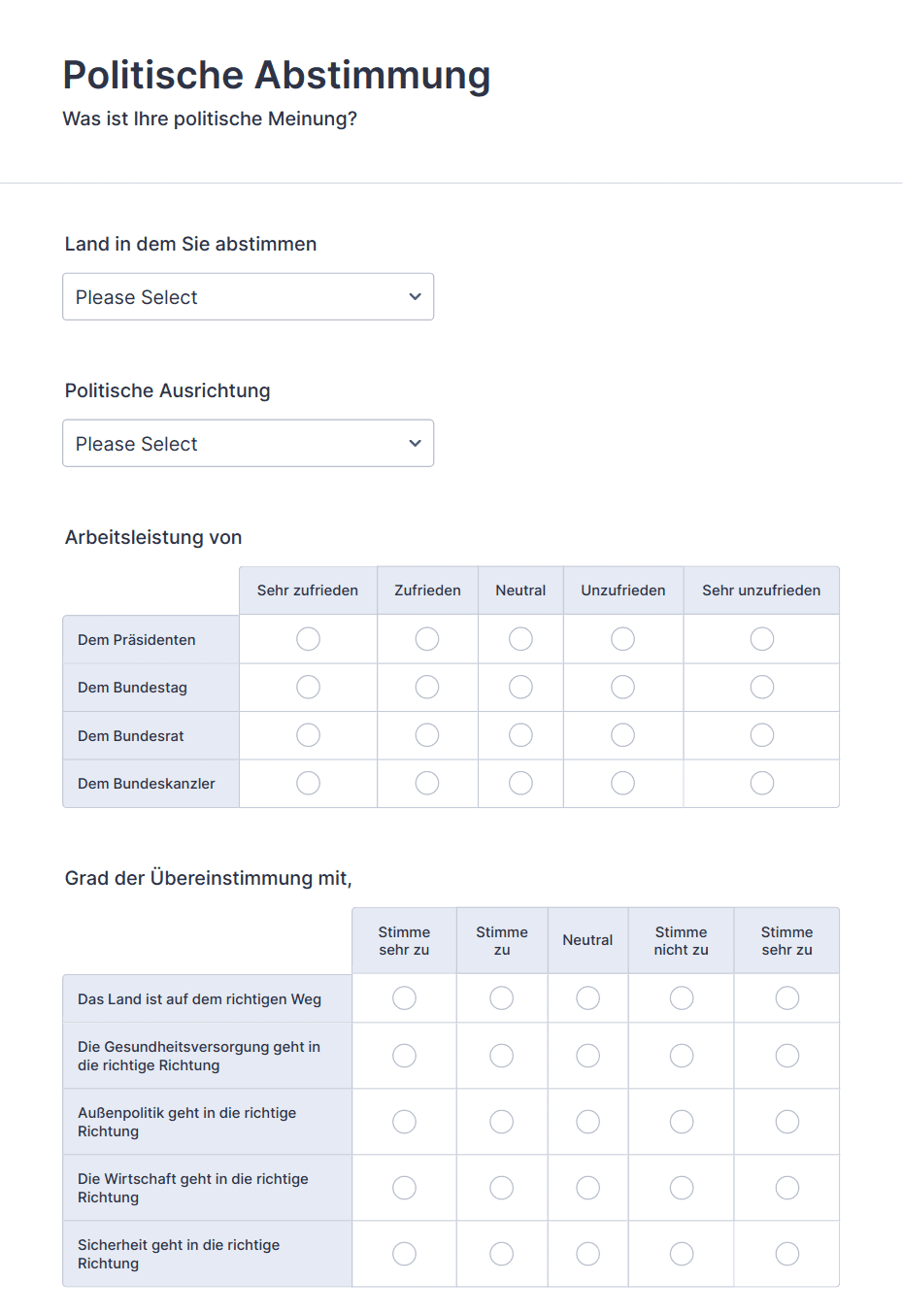Select 'Sehr unzufrieden' for Dem Präsidenten
The width and height of the screenshot is (903, 1316).
click(762, 639)
